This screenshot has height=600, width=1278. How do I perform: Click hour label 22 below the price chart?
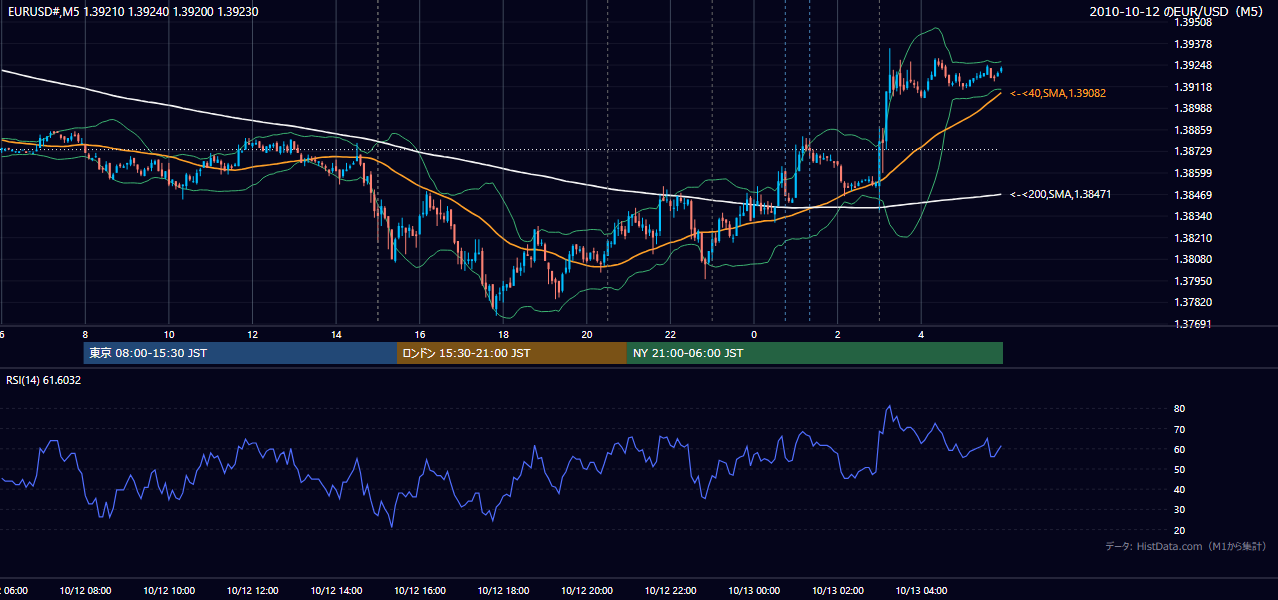670,335
